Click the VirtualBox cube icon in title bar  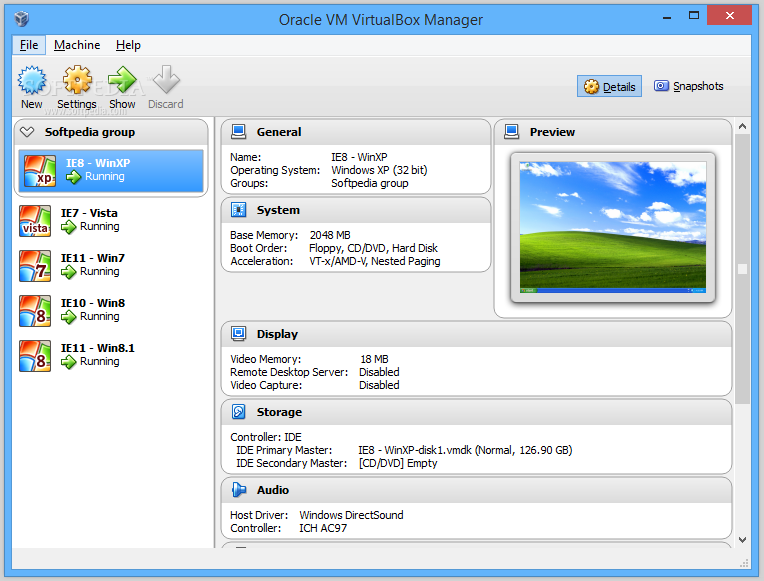pyautogui.click(x=22, y=19)
